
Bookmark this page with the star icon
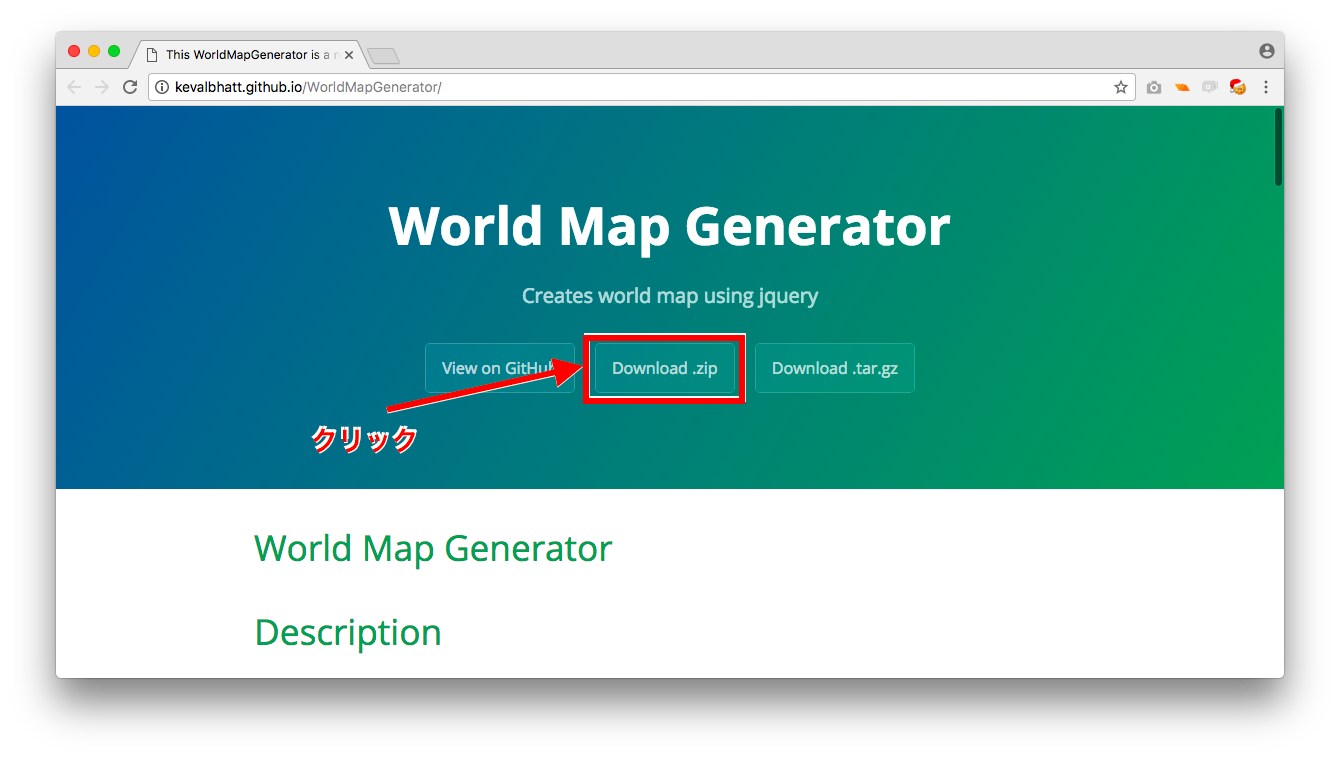click(x=1121, y=87)
